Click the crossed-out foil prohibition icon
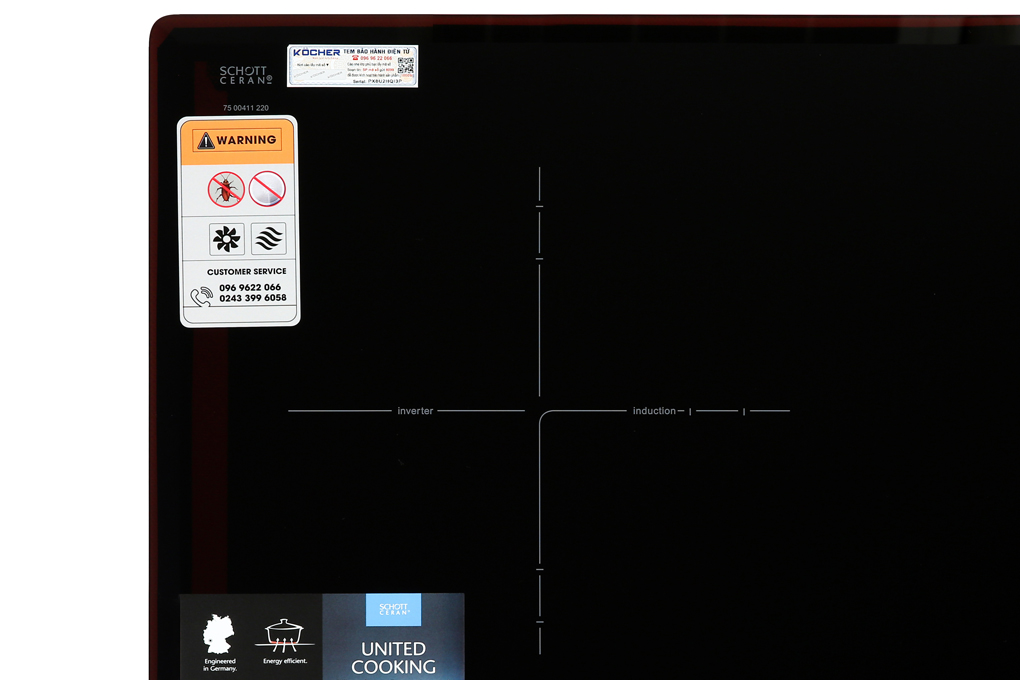The image size is (1020, 680). (267, 189)
